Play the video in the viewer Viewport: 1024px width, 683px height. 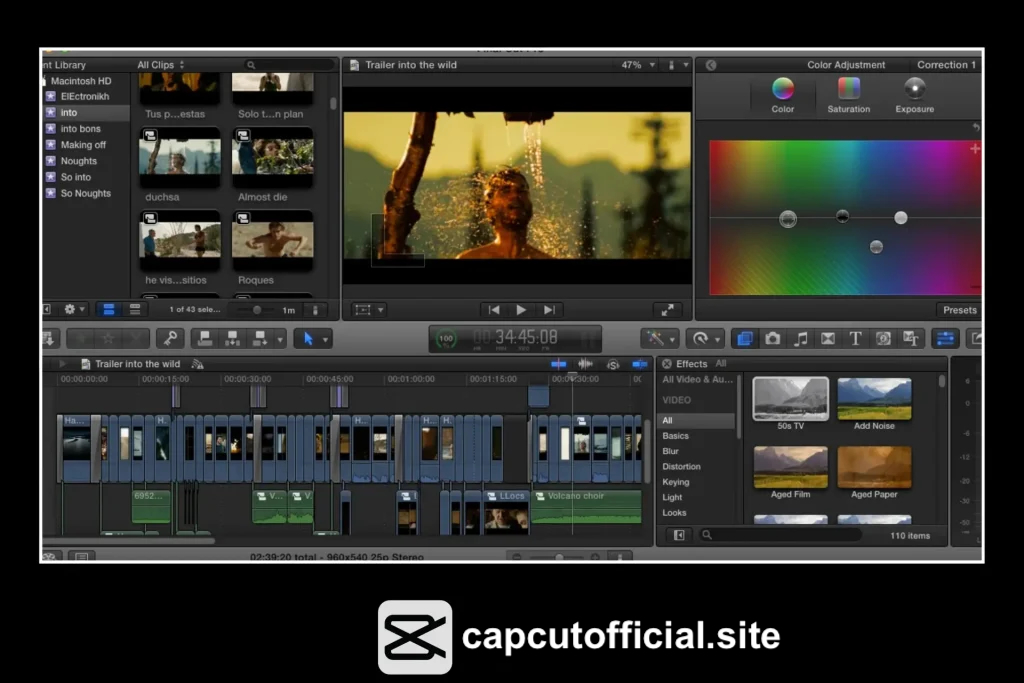click(x=521, y=309)
